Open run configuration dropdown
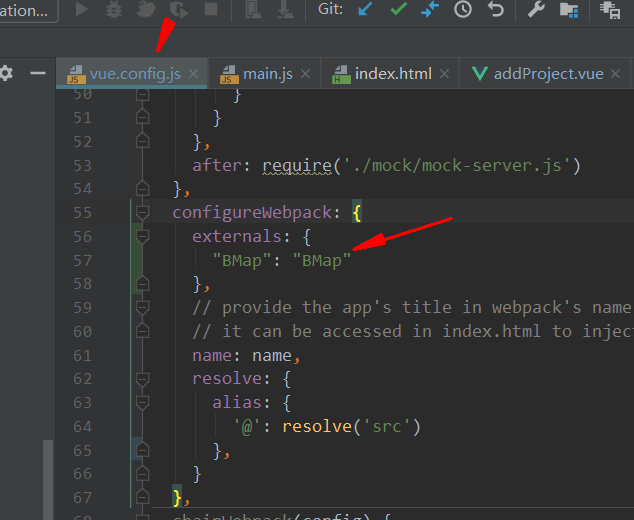The image size is (634, 520). point(28,11)
